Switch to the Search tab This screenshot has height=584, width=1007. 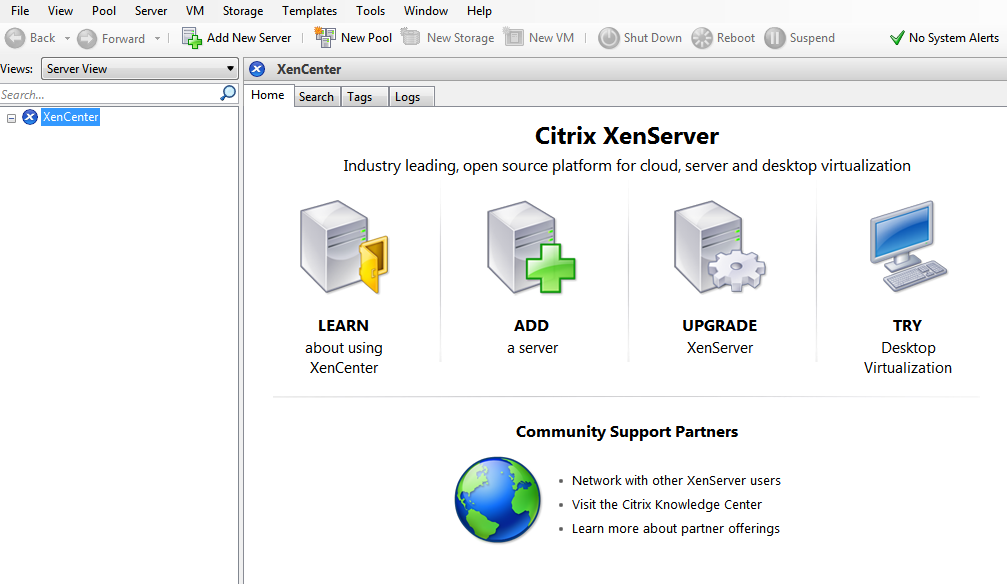click(x=316, y=97)
